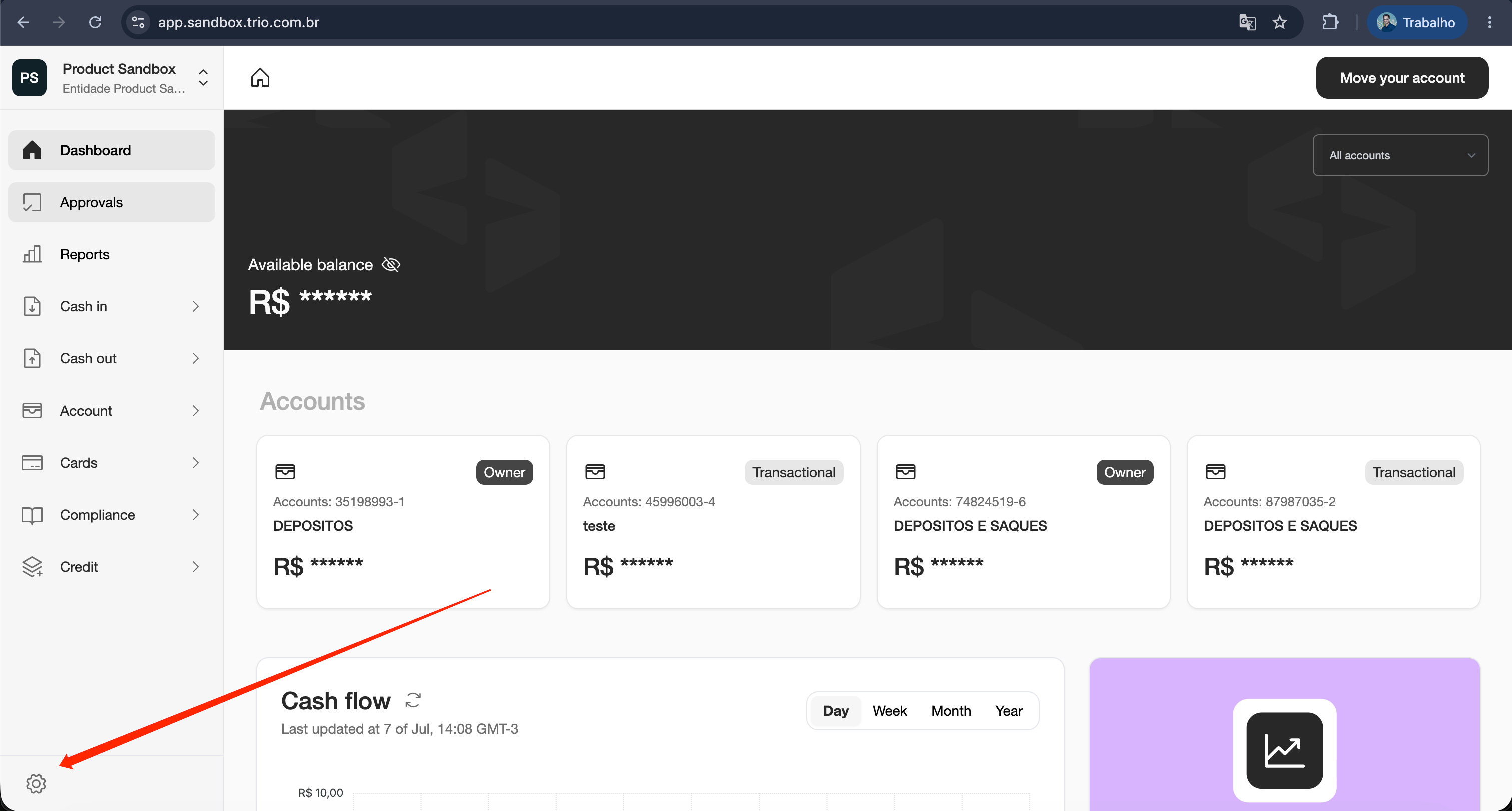Image resolution: width=1512 pixels, height=811 pixels.
Task: Expand the Compliance menu item
Action: tap(112, 515)
